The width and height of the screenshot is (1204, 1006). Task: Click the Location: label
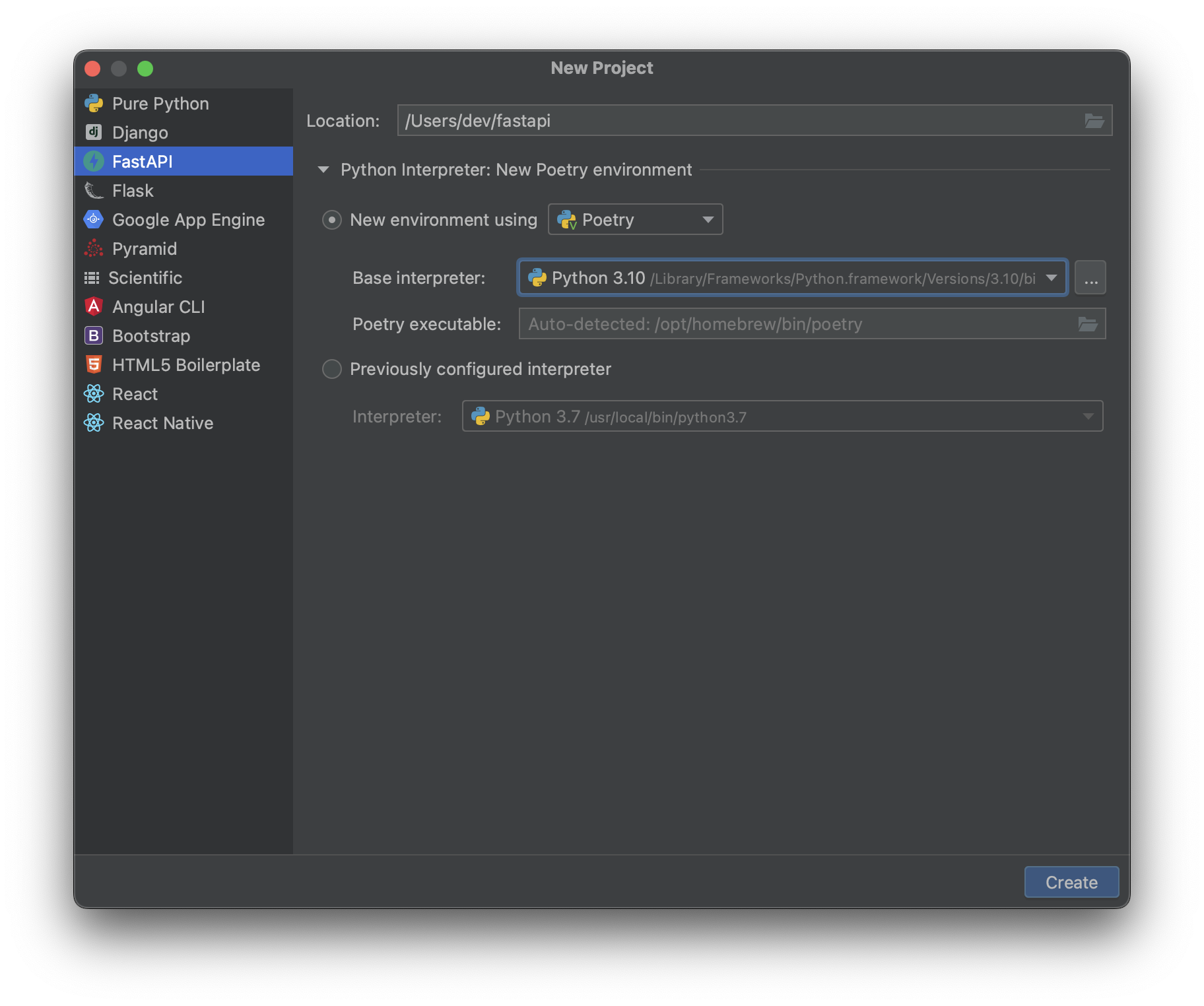tap(343, 121)
